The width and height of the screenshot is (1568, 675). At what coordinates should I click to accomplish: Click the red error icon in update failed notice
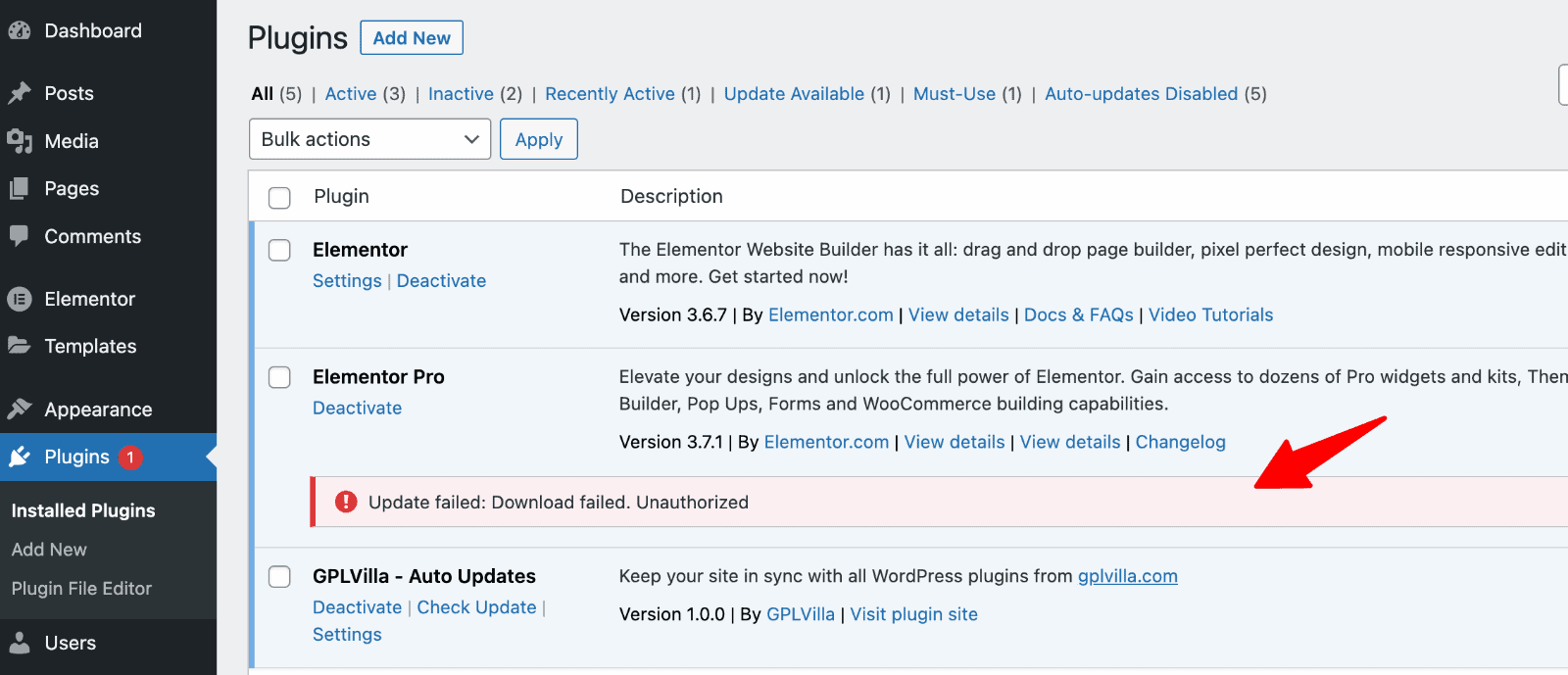pos(346,502)
